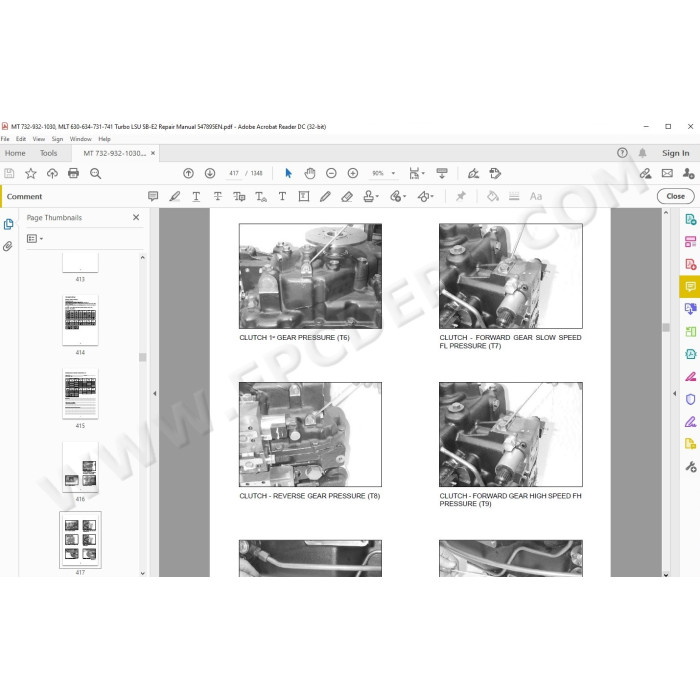Click the share with others icon
The image size is (700, 700).
[688, 173]
